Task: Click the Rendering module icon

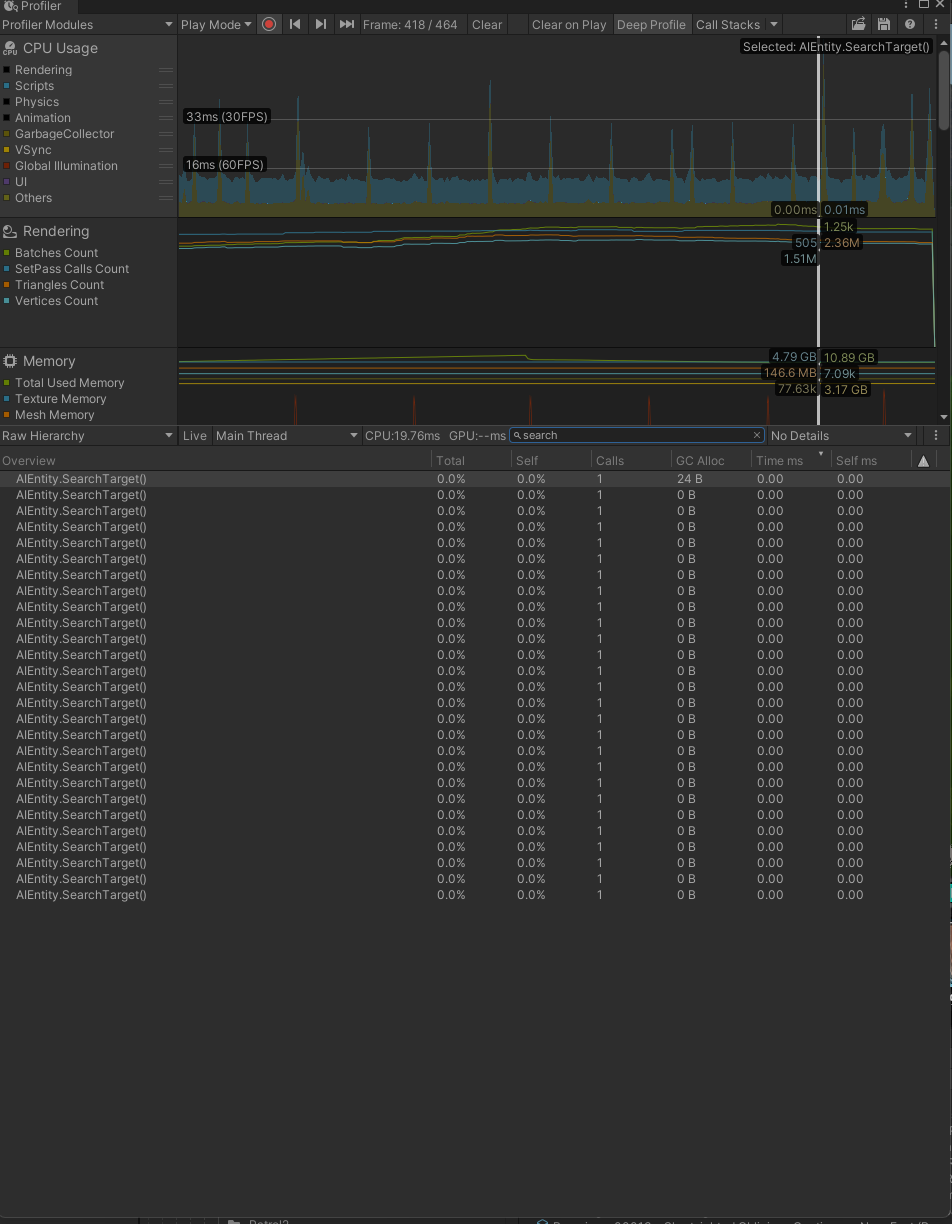Action: click(10, 231)
